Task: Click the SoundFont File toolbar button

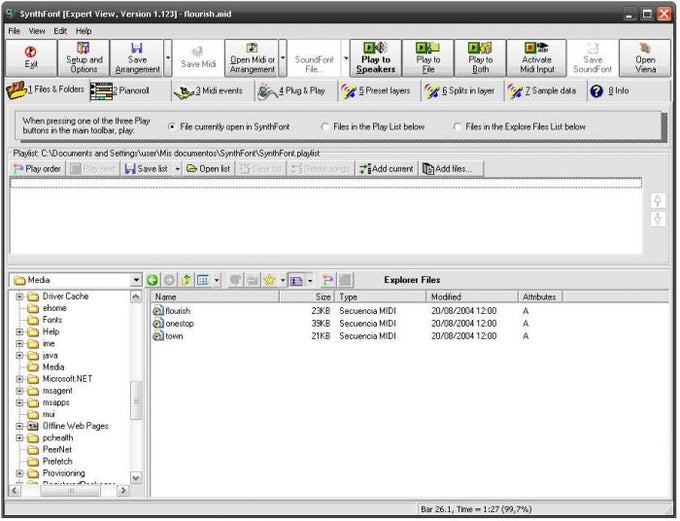Action: (x=314, y=58)
